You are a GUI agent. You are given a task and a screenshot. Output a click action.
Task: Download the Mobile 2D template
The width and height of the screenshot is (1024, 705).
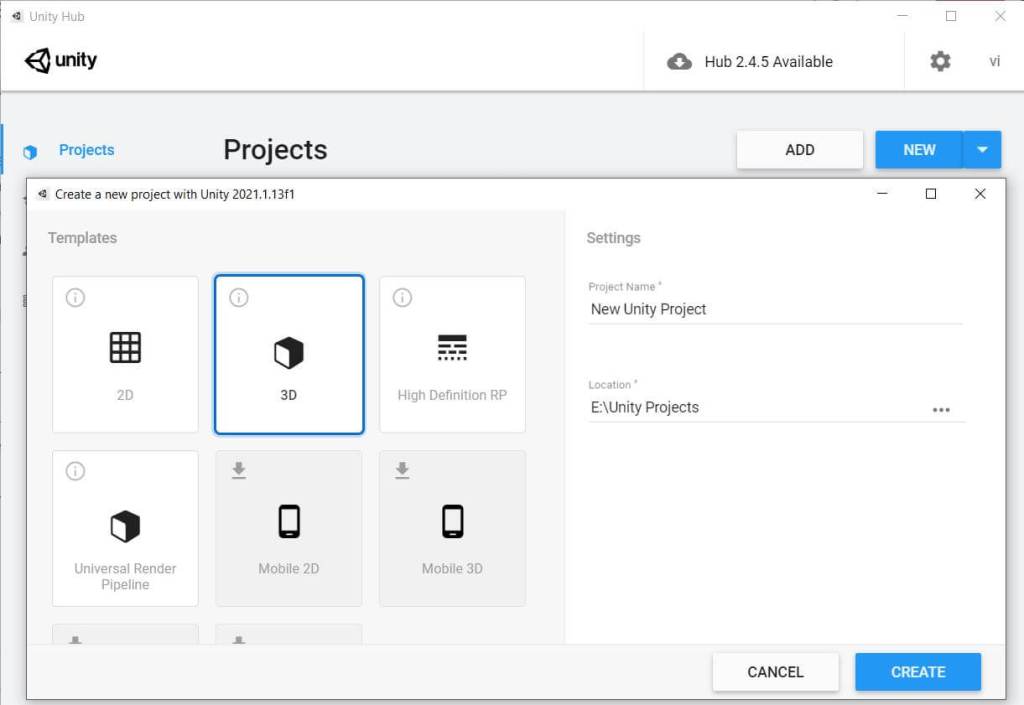pyautogui.click(x=239, y=471)
